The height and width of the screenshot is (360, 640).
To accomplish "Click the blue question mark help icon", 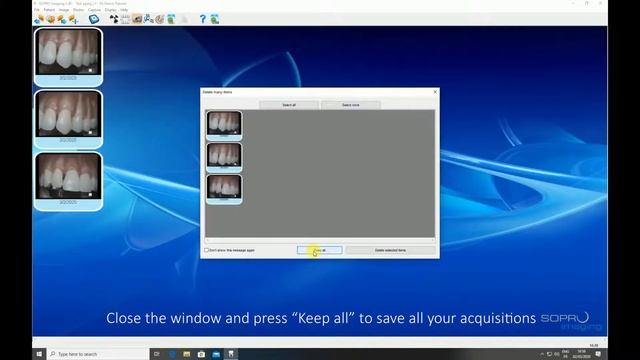I will click(x=202, y=19).
